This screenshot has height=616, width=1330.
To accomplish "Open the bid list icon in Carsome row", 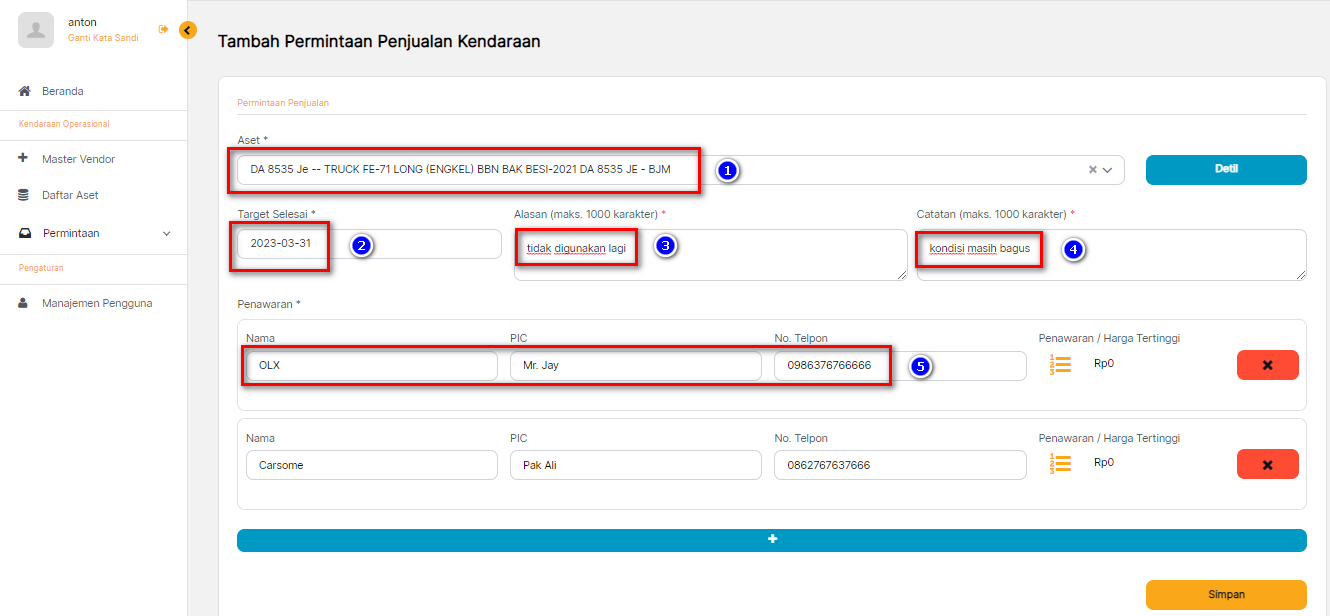I will point(1061,464).
